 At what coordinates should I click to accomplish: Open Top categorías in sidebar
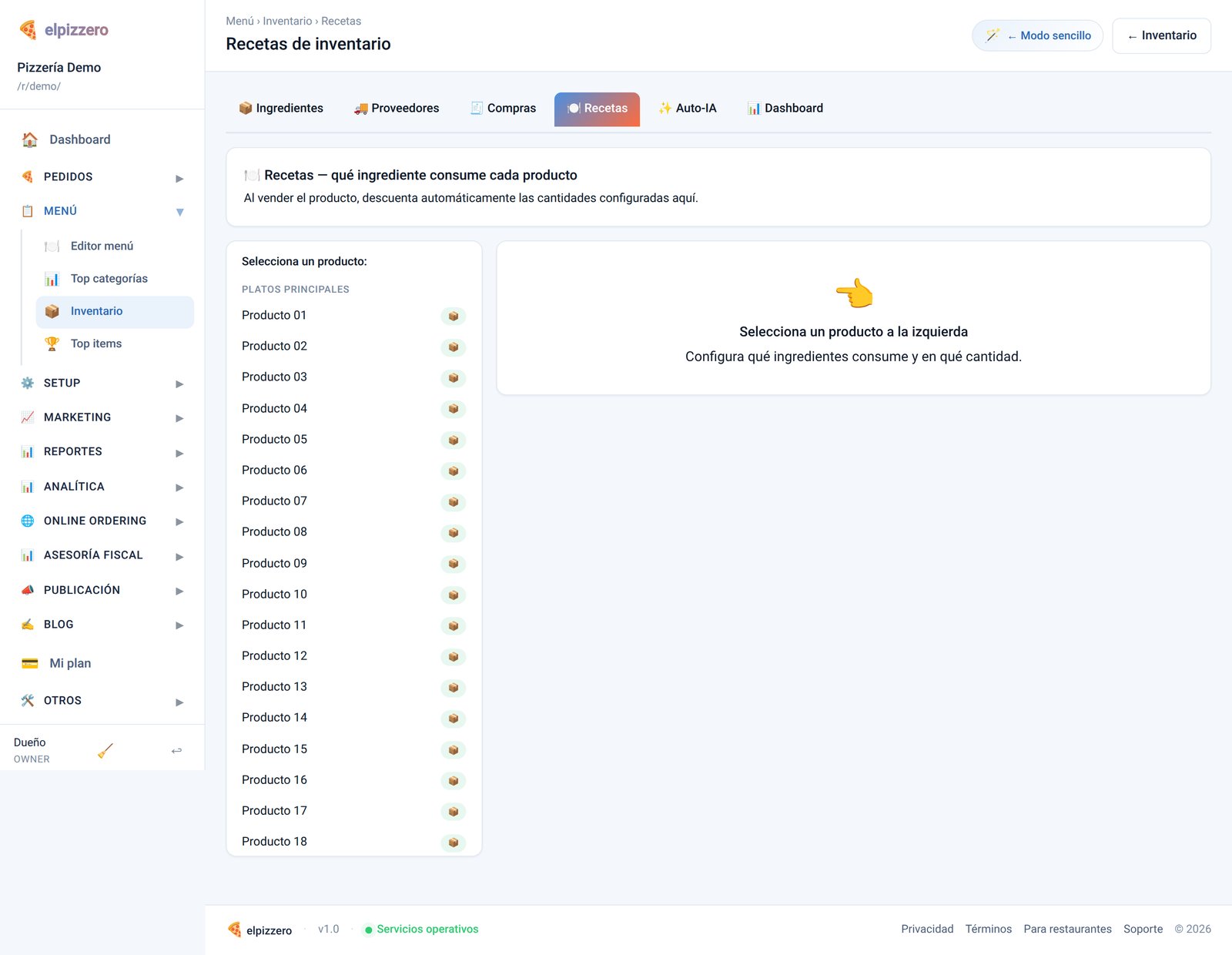click(115, 279)
